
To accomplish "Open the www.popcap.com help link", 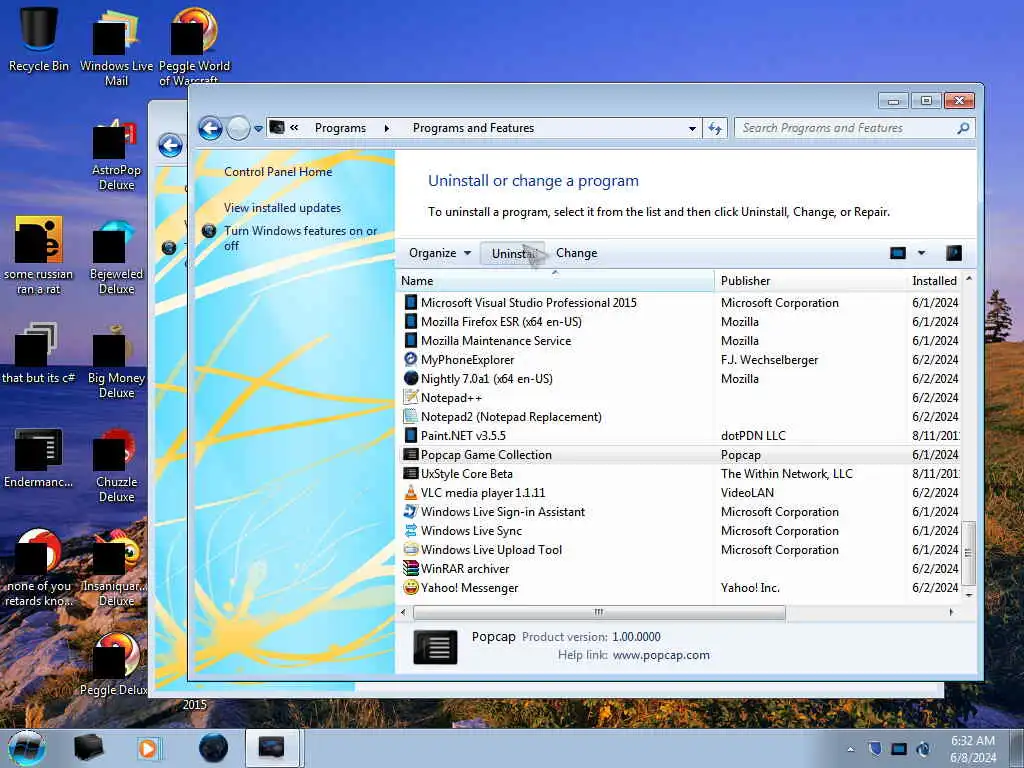I will tap(662, 655).
